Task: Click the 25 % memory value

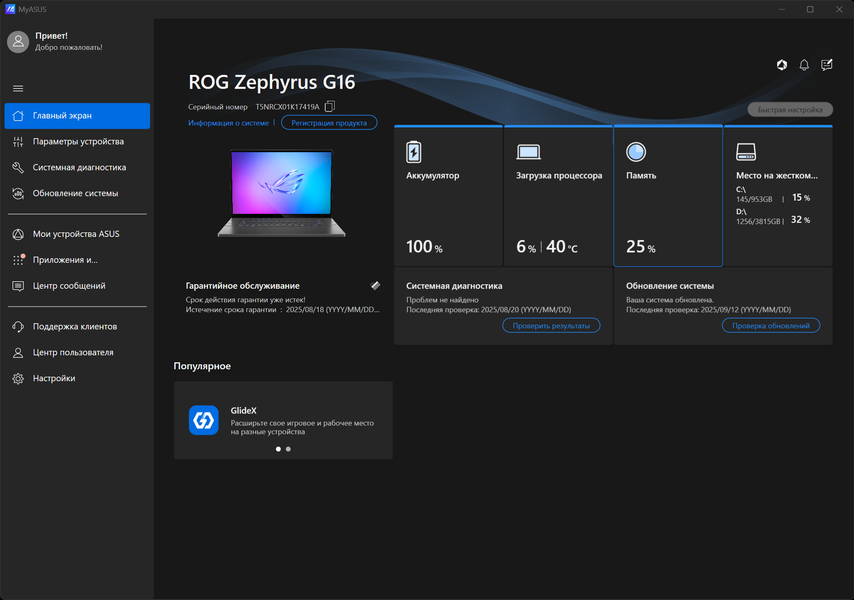Action: [x=640, y=247]
